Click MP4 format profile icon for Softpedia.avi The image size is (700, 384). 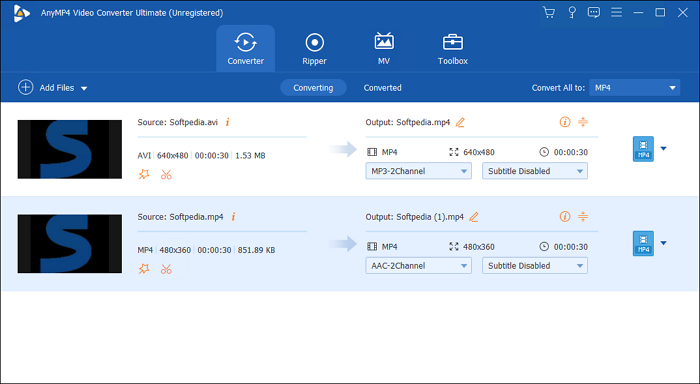coord(643,149)
